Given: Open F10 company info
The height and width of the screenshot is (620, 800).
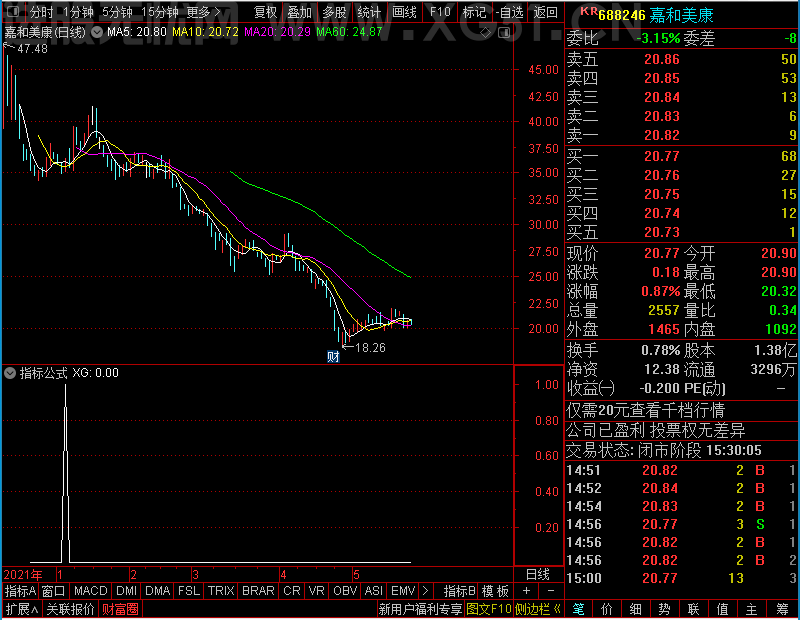Looking at the screenshot, I should [x=440, y=12].
